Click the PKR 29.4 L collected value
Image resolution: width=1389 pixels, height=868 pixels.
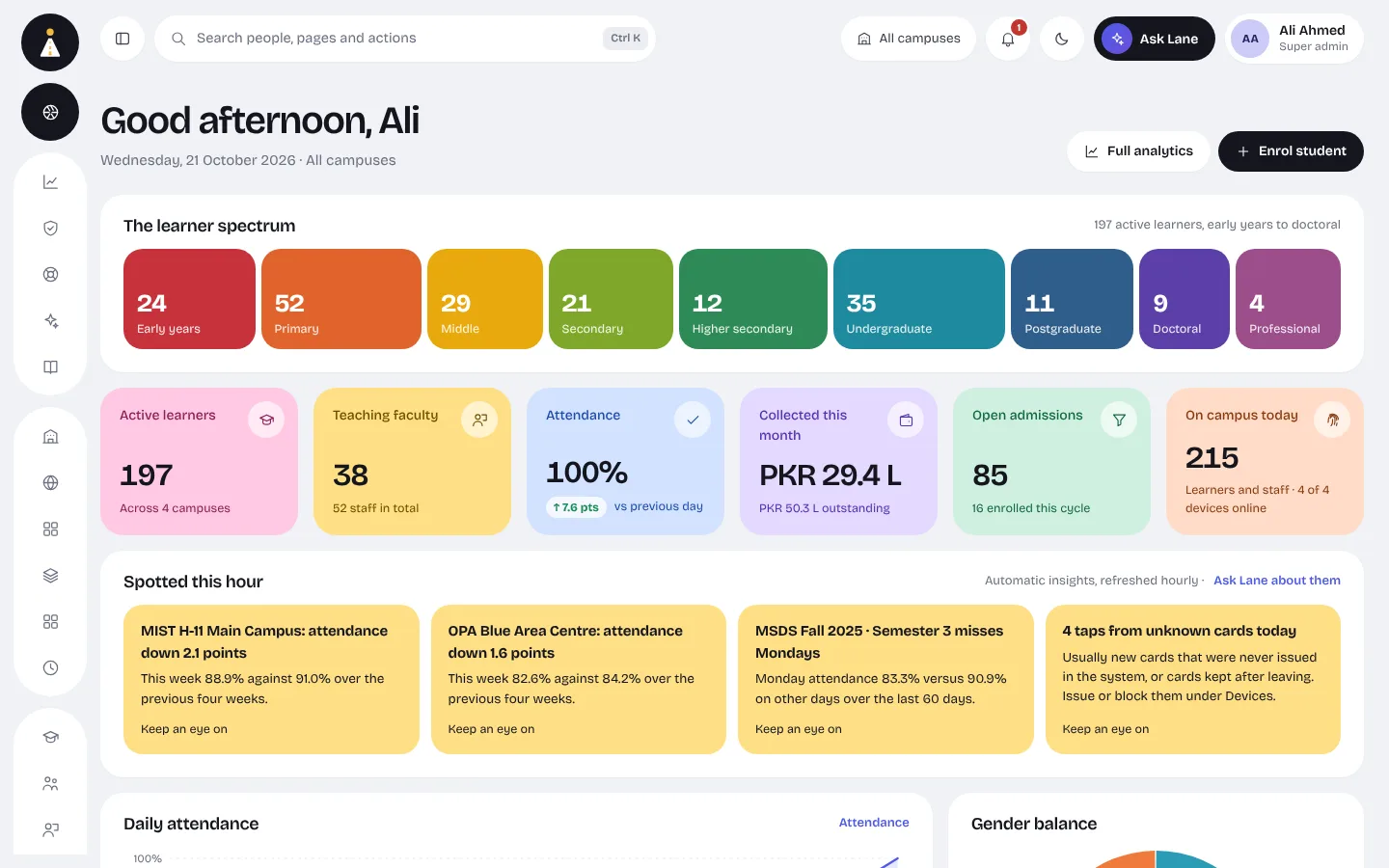[x=830, y=475]
